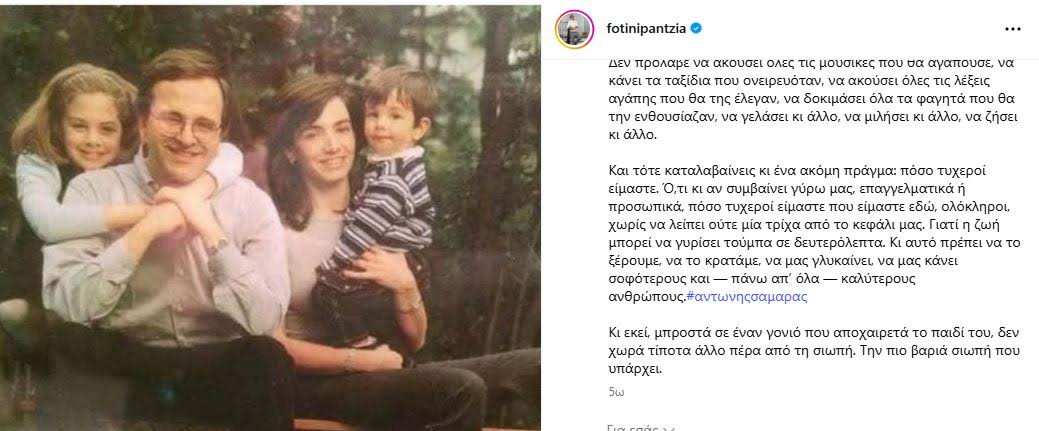The height and width of the screenshot is (431, 1039).
Task: Open the #αντωνηςσαμαρας hashtag link
Action: (x=747, y=297)
